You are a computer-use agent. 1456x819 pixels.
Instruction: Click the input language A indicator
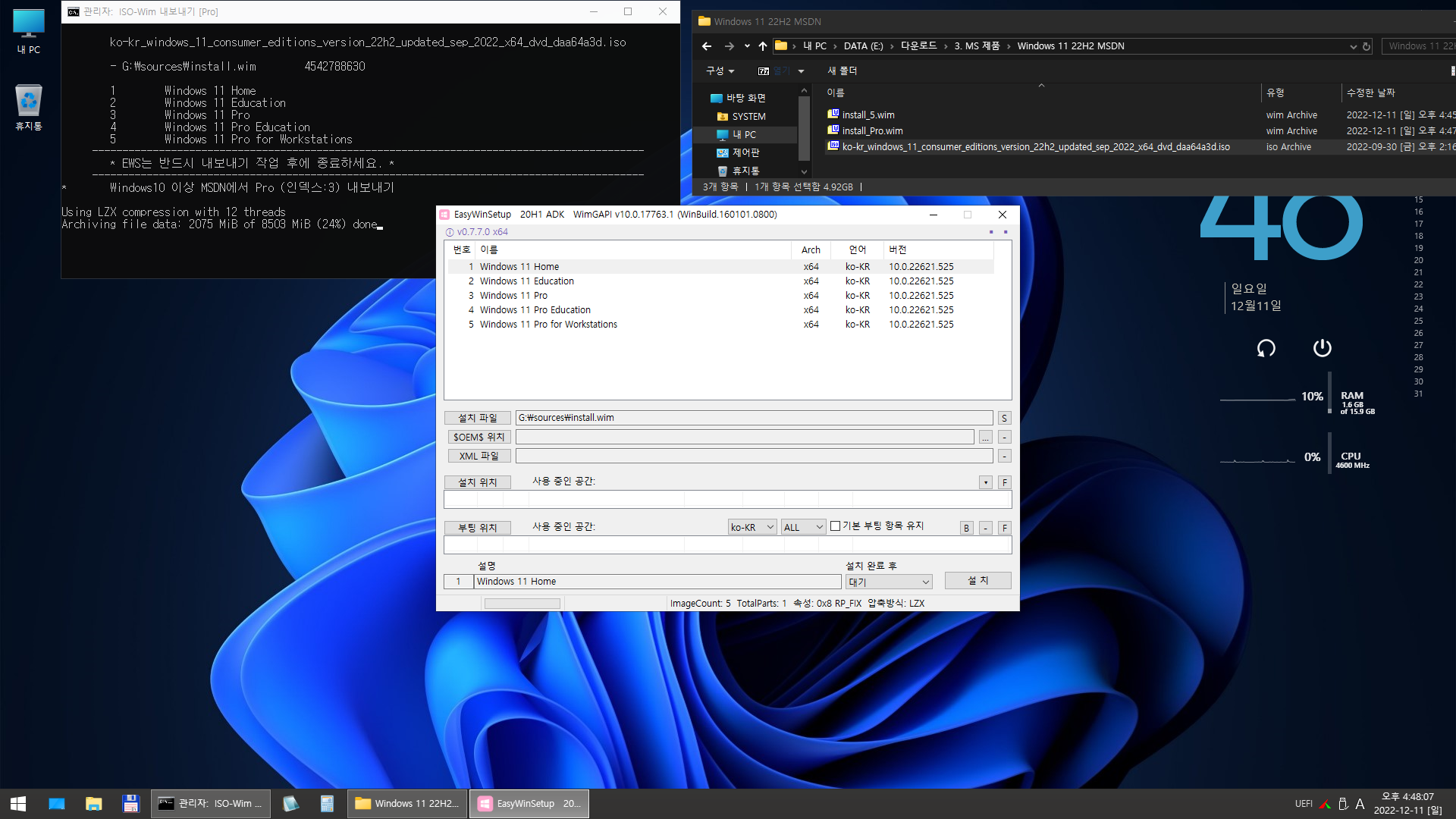click(1360, 804)
